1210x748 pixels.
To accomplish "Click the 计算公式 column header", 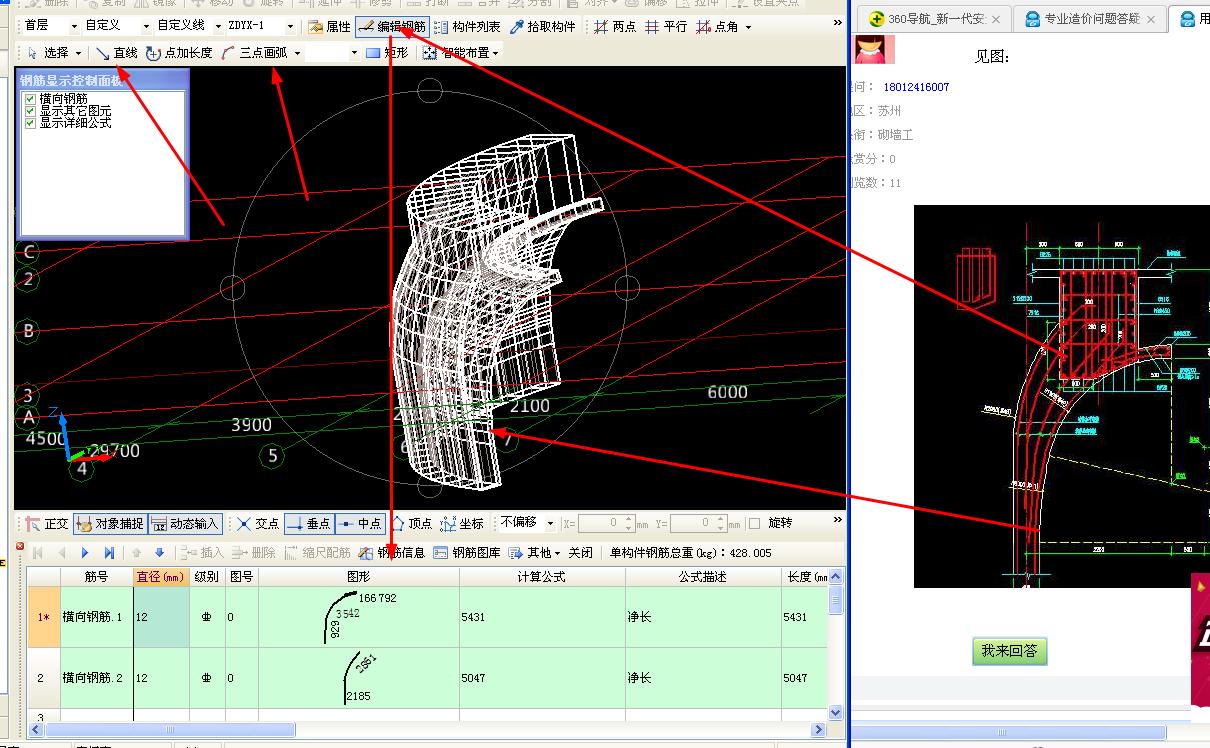I will (542, 577).
